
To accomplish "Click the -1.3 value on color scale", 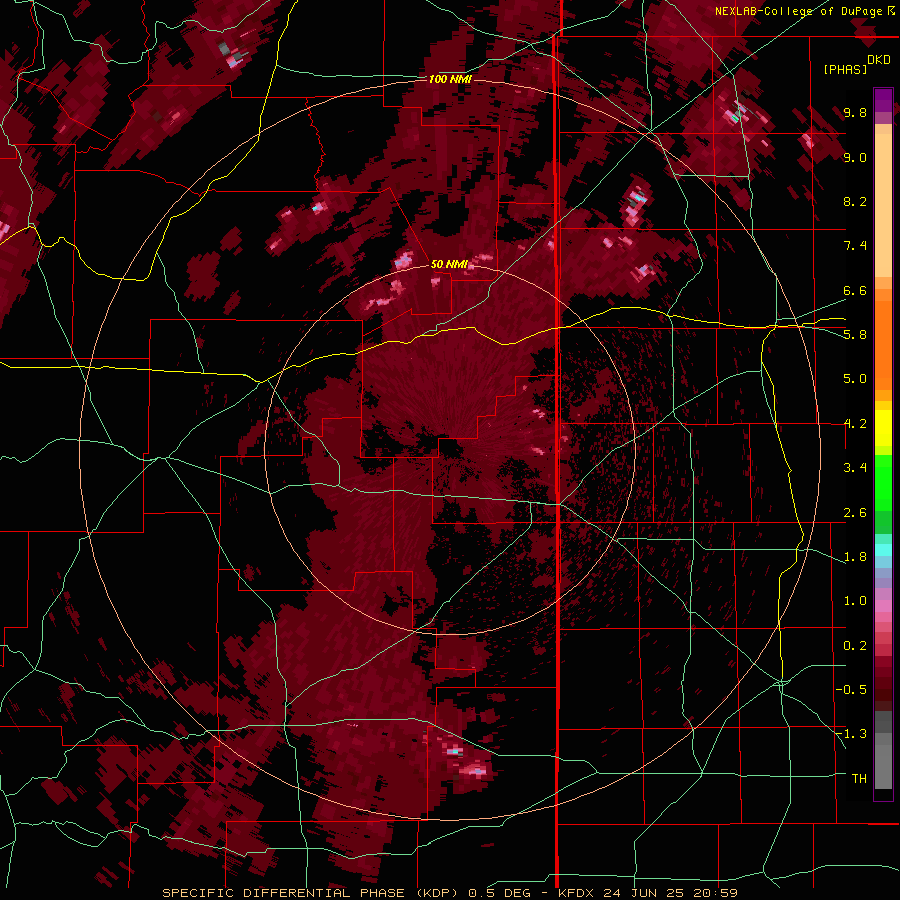I will (851, 734).
